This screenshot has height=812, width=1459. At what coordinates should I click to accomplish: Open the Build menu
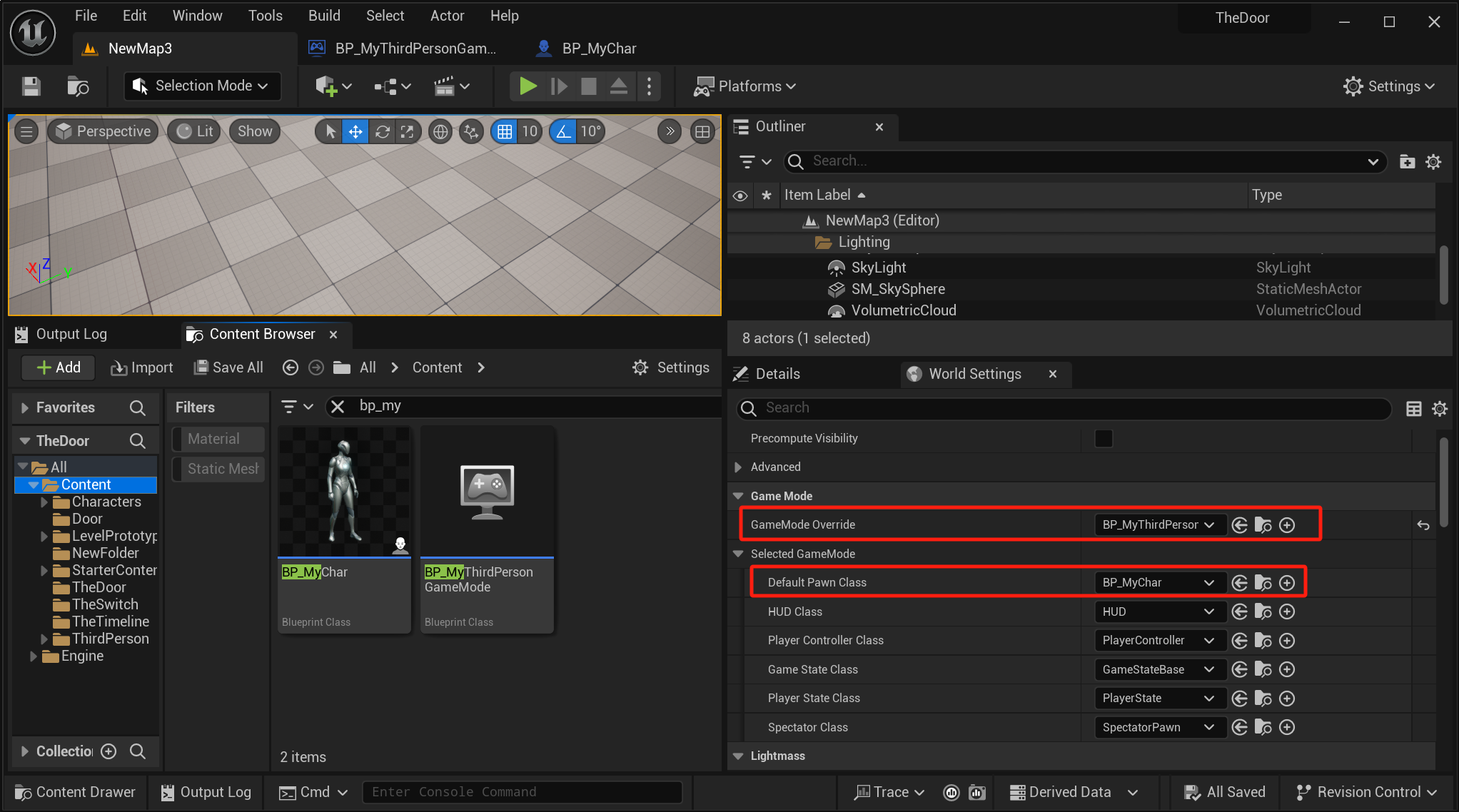(324, 16)
